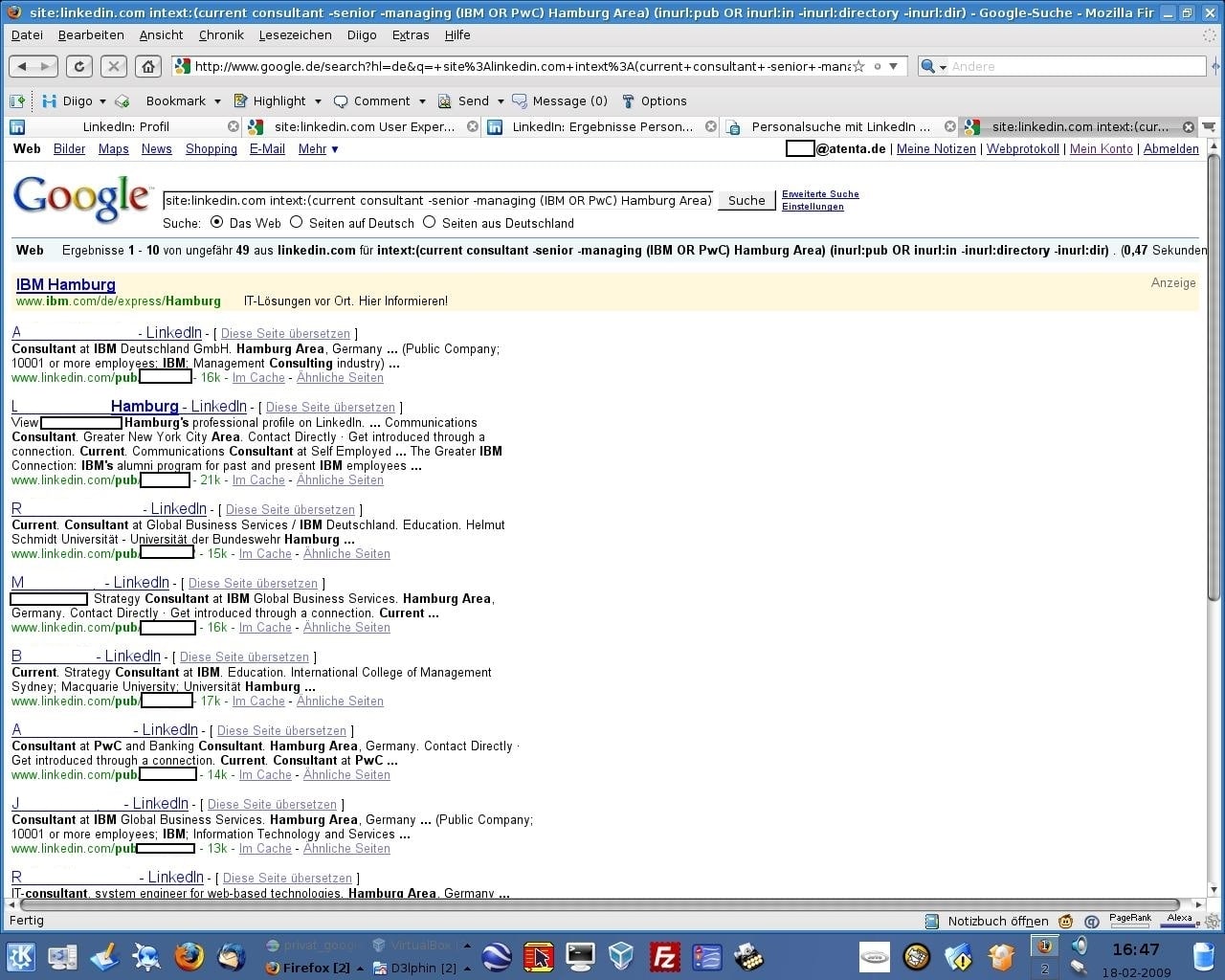Viewport: 1225px width, 980px height.
Task: Reload the current page
Action: coord(79,66)
